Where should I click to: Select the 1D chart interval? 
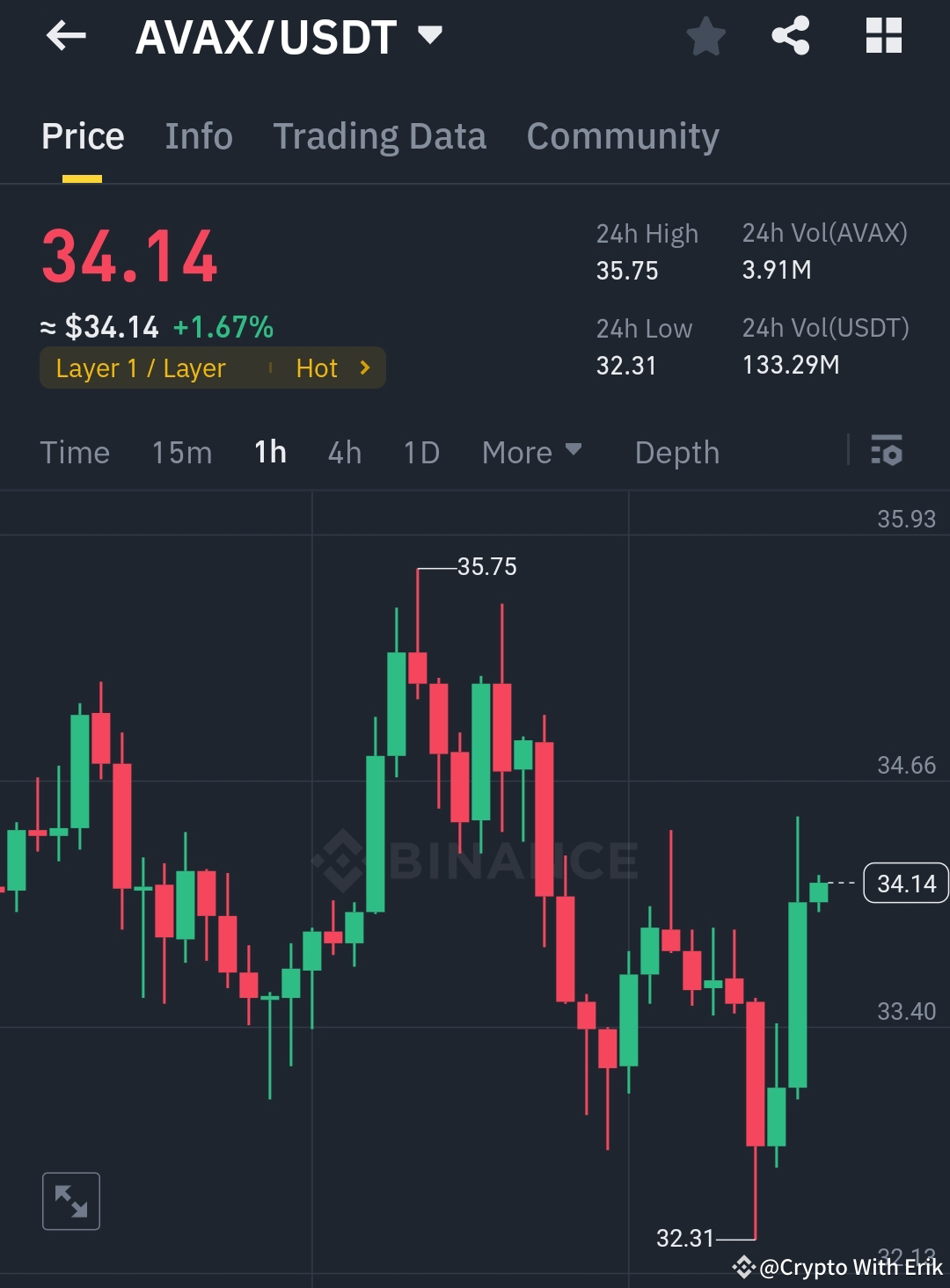[x=420, y=452]
